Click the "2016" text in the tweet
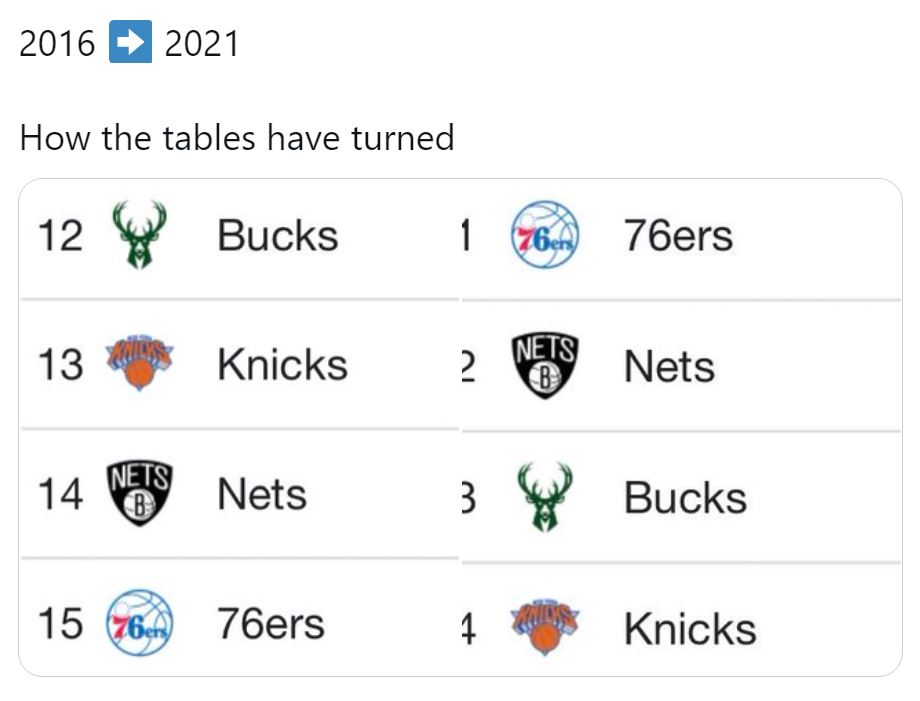 (57, 44)
